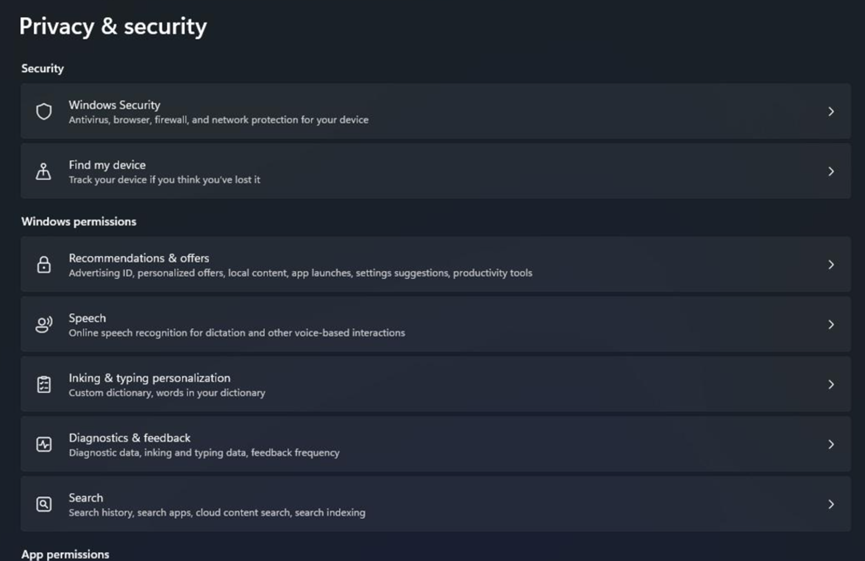Click the chevron for Recommendations & offers
Screen dimensions: 865x561
coord(831,265)
